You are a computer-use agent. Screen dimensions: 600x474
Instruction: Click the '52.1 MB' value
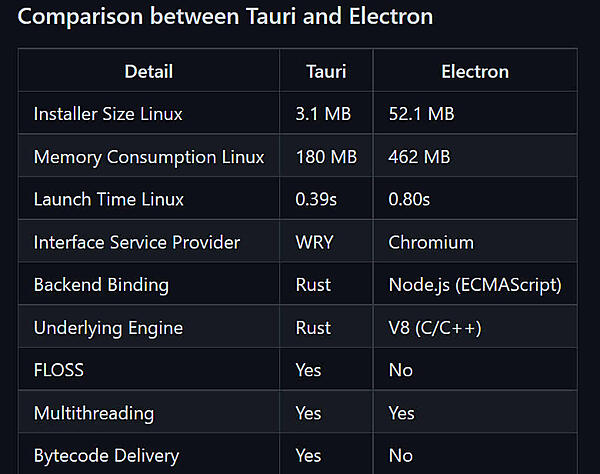(421, 114)
